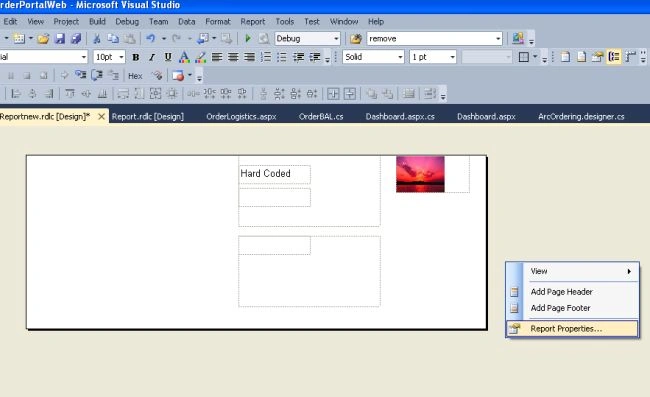Select Report Properties... in the context menu
Image resolution: width=650 pixels, height=397 pixels.
click(x=572, y=329)
